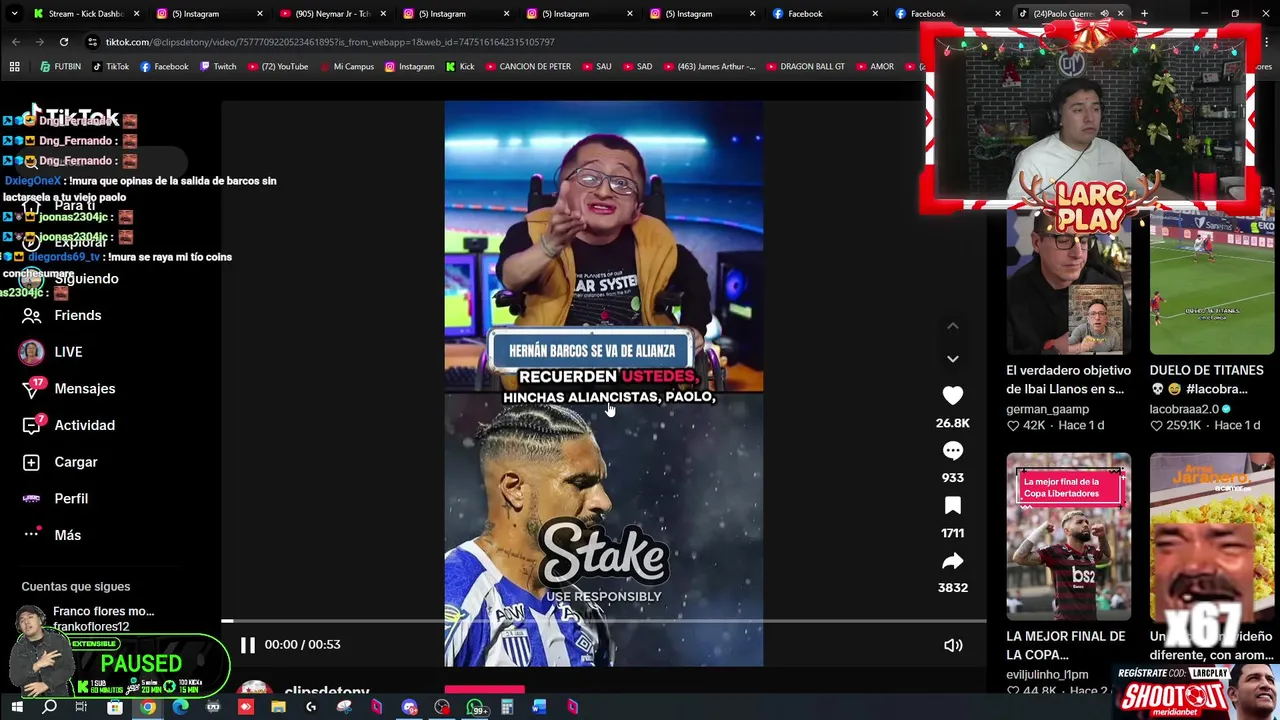Close the Stream - Kick Dashboard tab
1280x720 pixels.
tap(136, 14)
